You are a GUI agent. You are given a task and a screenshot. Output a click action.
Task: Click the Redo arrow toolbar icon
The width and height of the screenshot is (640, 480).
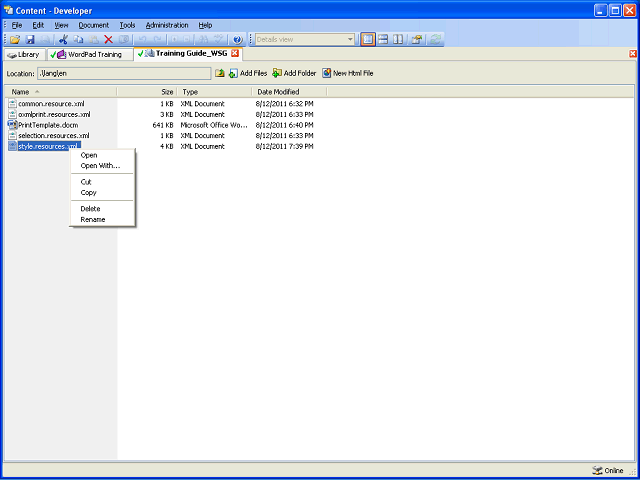(158, 40)
